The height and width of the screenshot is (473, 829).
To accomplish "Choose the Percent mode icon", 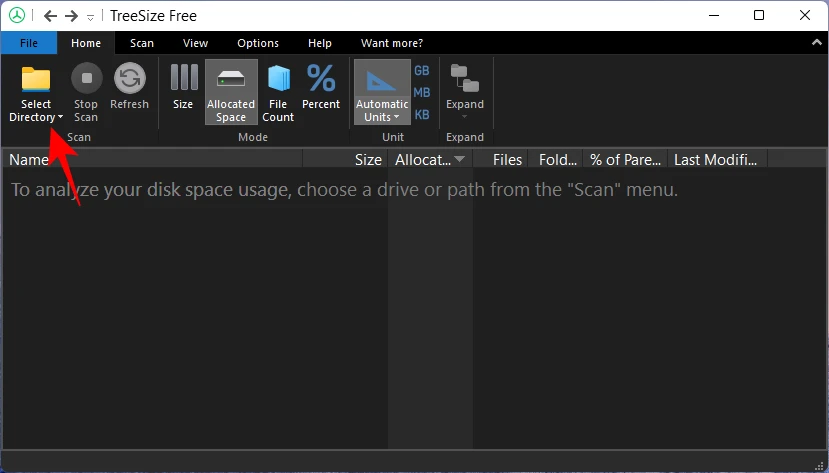I will 321,80.
